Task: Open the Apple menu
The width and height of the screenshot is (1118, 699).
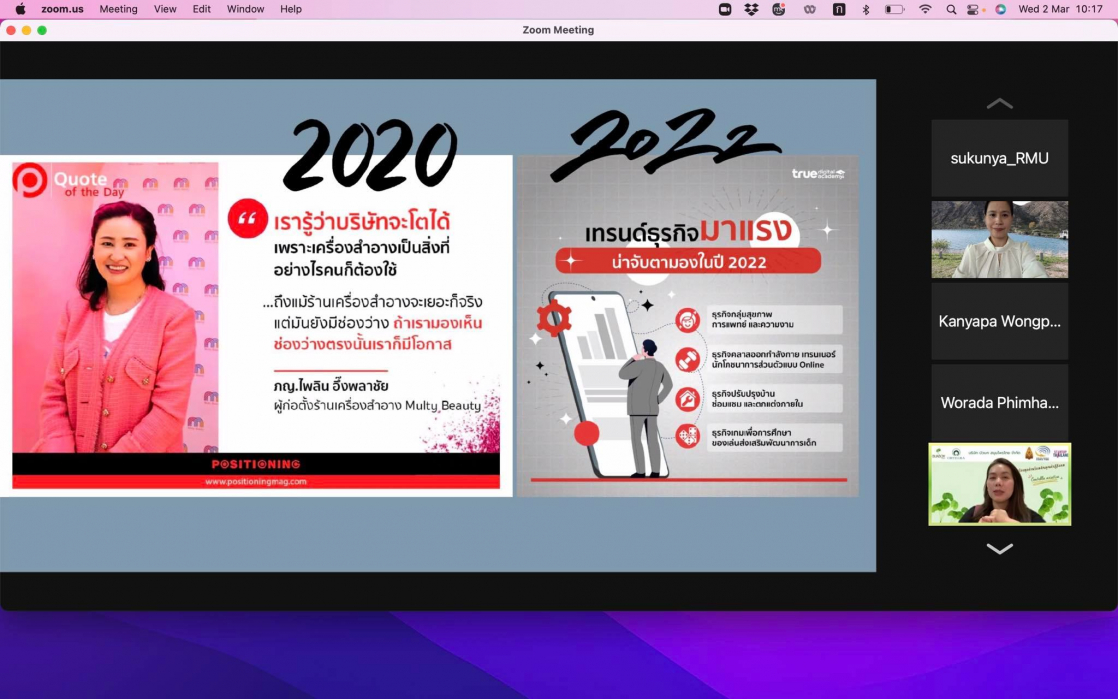Action: point(20,9)
